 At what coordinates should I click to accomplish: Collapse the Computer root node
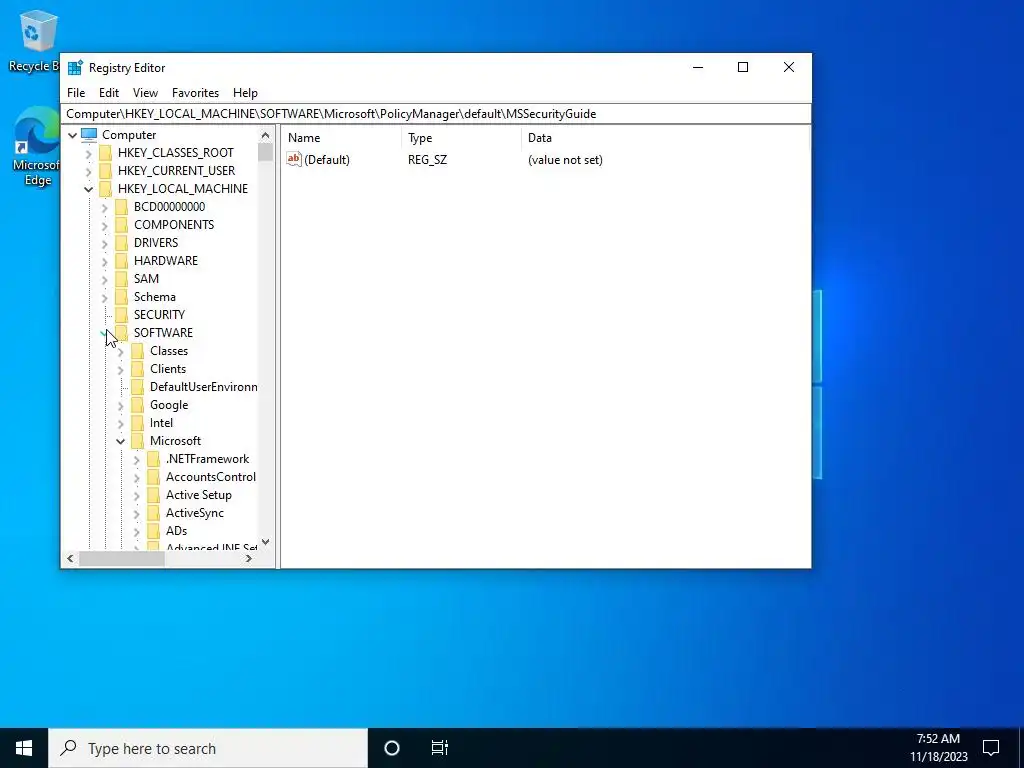pyautogui.click(x=72, y=135)
